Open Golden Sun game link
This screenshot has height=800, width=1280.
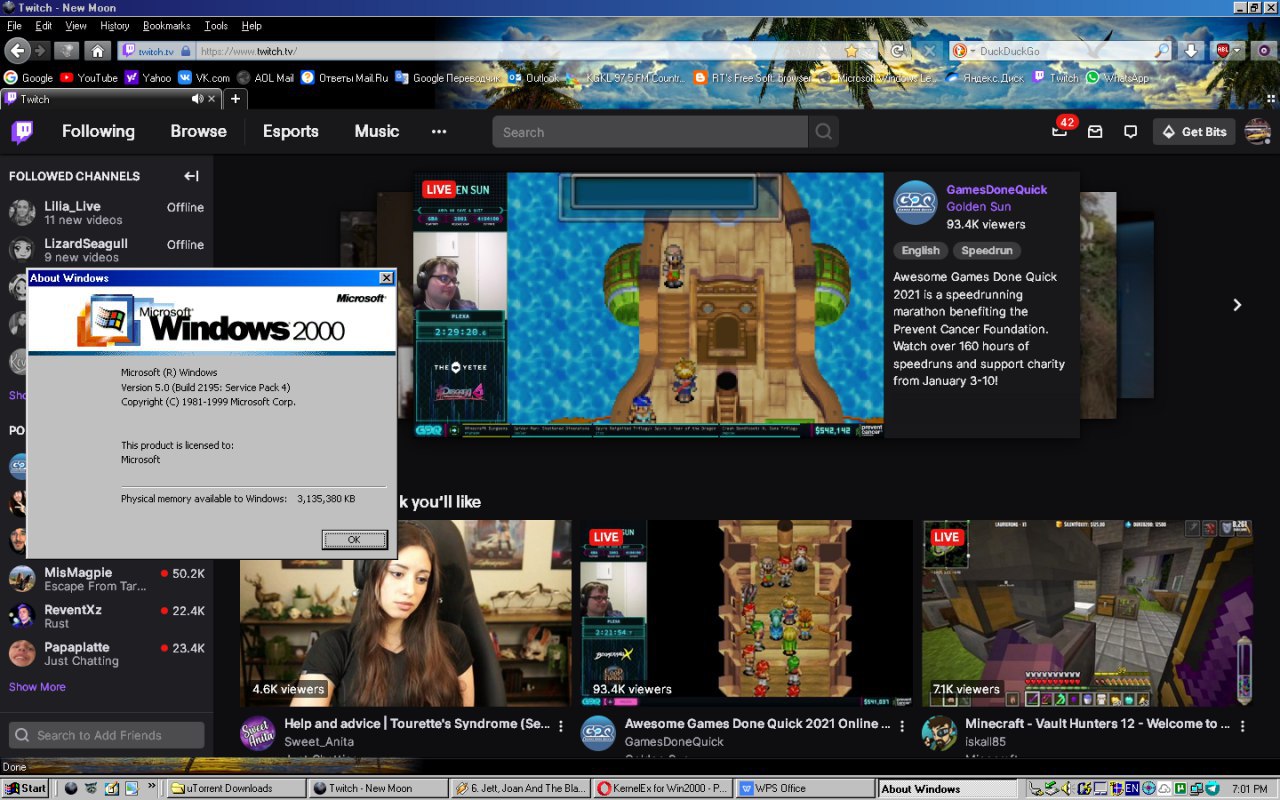tap(979, 207)
